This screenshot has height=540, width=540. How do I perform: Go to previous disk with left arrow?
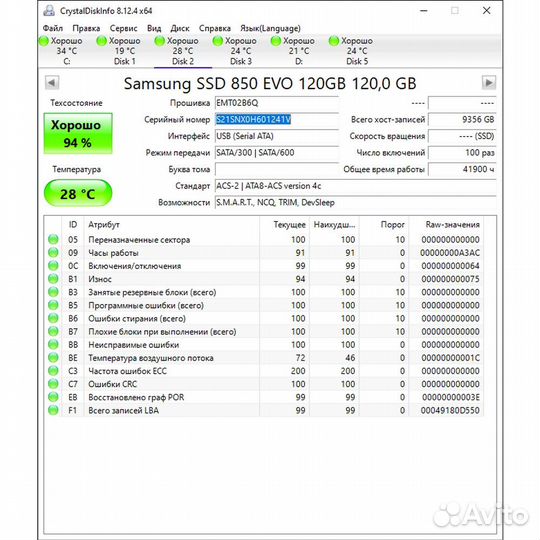click(52, 83)
